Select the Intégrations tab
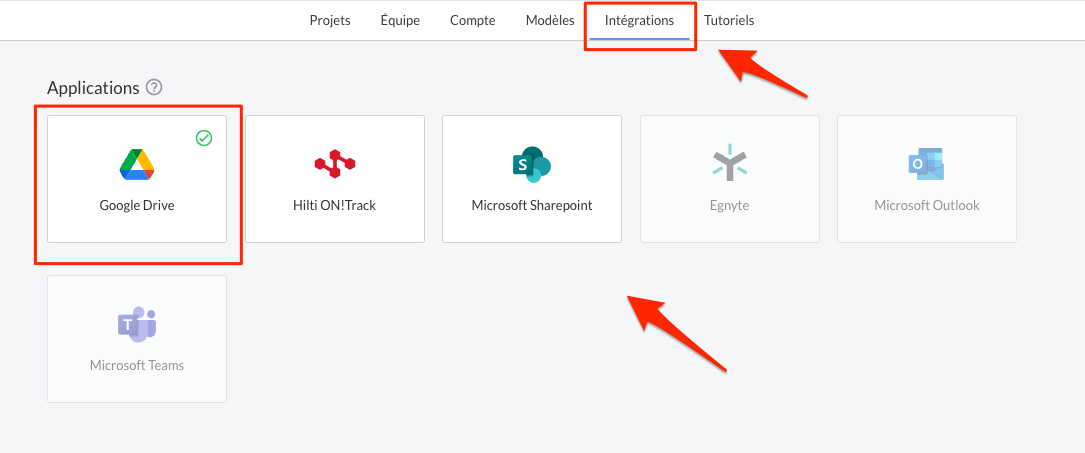This screenshot has height=453, width=1085. 639,20
